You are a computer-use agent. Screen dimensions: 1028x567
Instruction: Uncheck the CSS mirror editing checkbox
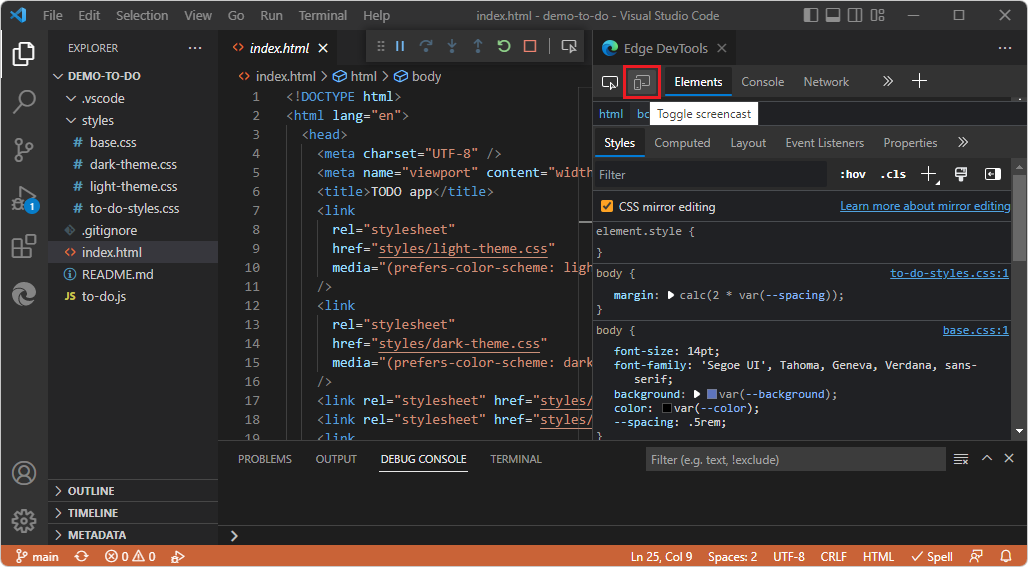click(x=607, y=207)
